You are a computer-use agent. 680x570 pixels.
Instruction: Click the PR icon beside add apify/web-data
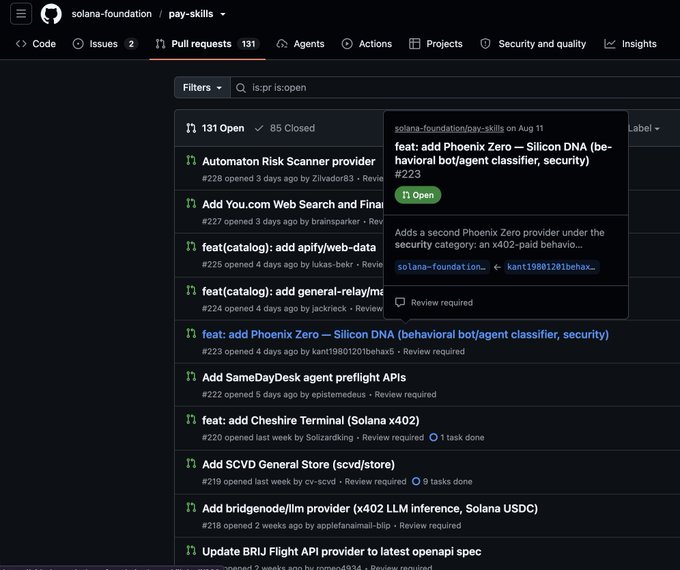point(191,246)
